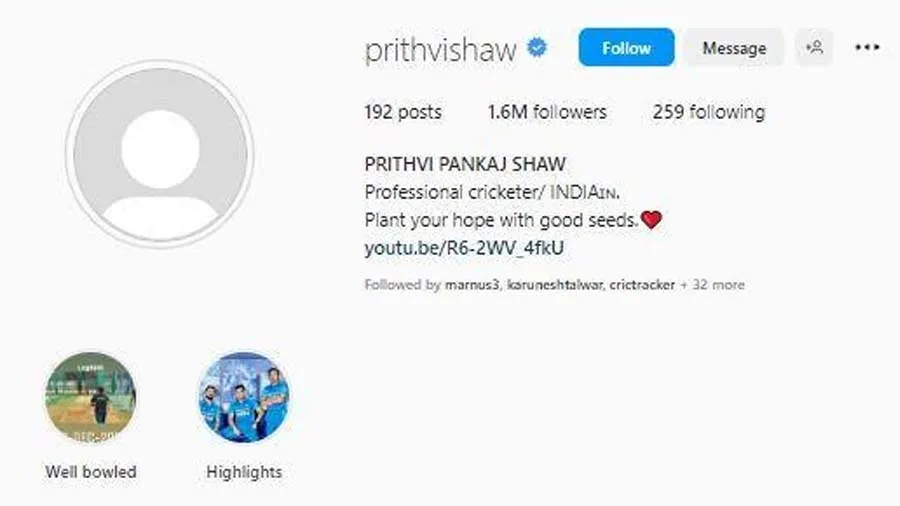View the 192 posts count
This screenshot has height=506, width=900.
coord(403,112)
